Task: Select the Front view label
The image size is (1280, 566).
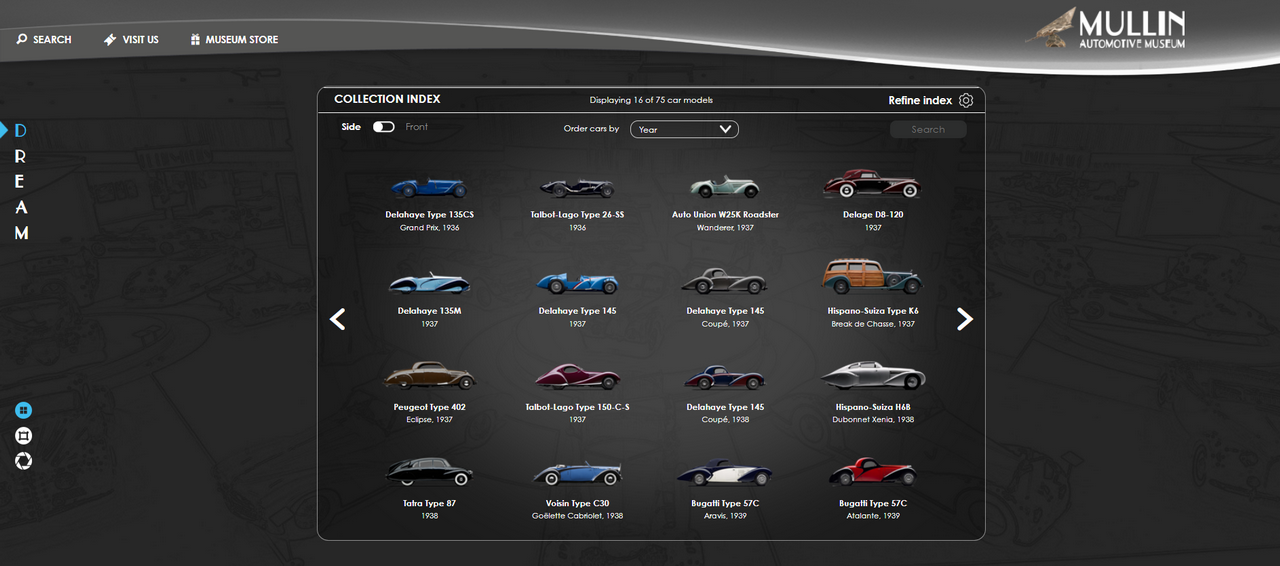Action: point(417,127)
